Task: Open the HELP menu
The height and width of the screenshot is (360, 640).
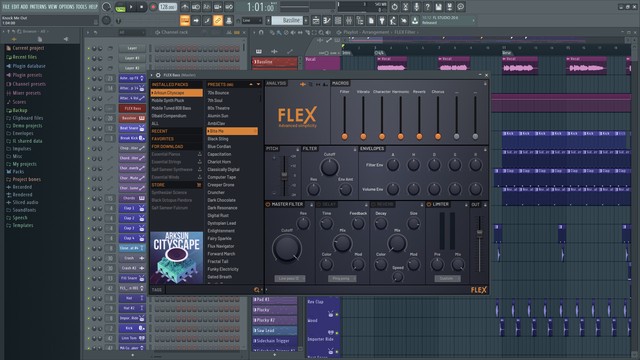Action: 93,7
